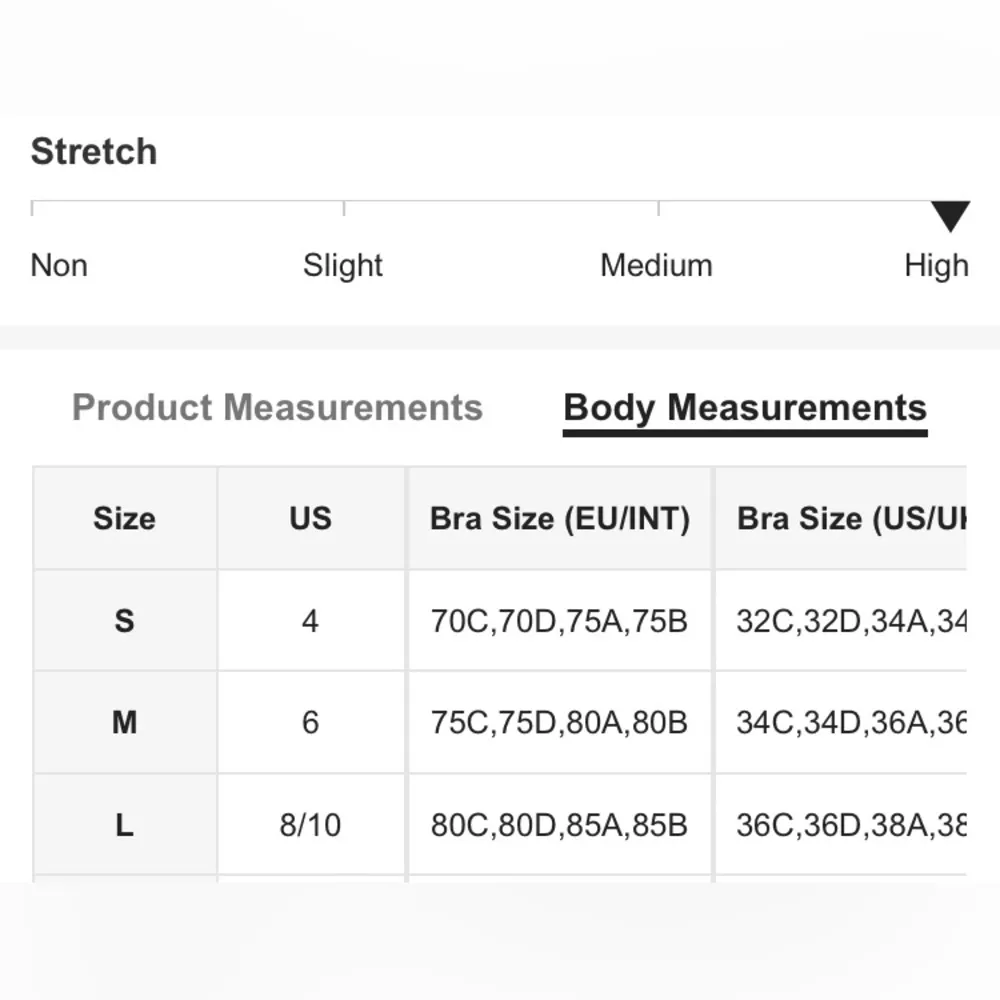1000x1000 pixels.
Task: Select the Body Measurements tab
Action: [x=745, y=408]
